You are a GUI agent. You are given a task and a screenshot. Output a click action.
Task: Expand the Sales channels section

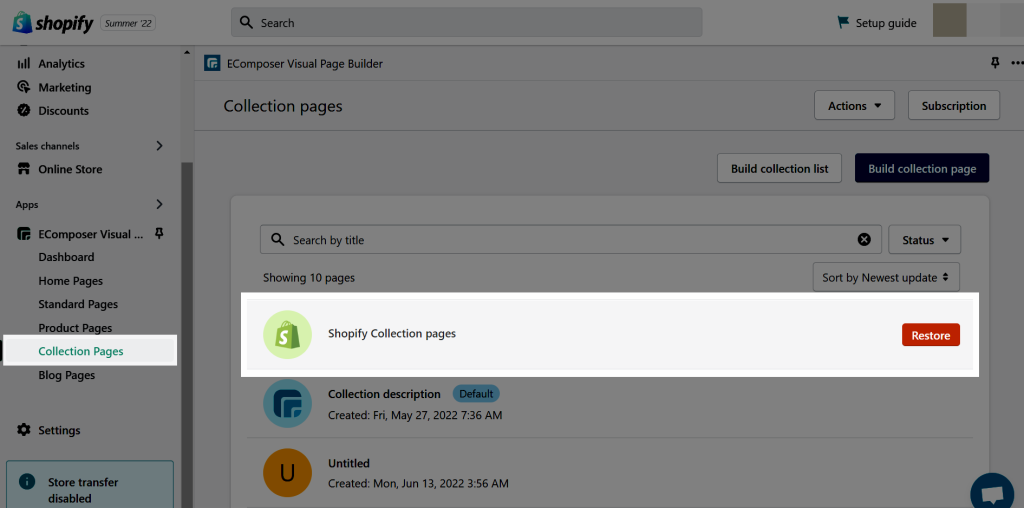(159, 146)
